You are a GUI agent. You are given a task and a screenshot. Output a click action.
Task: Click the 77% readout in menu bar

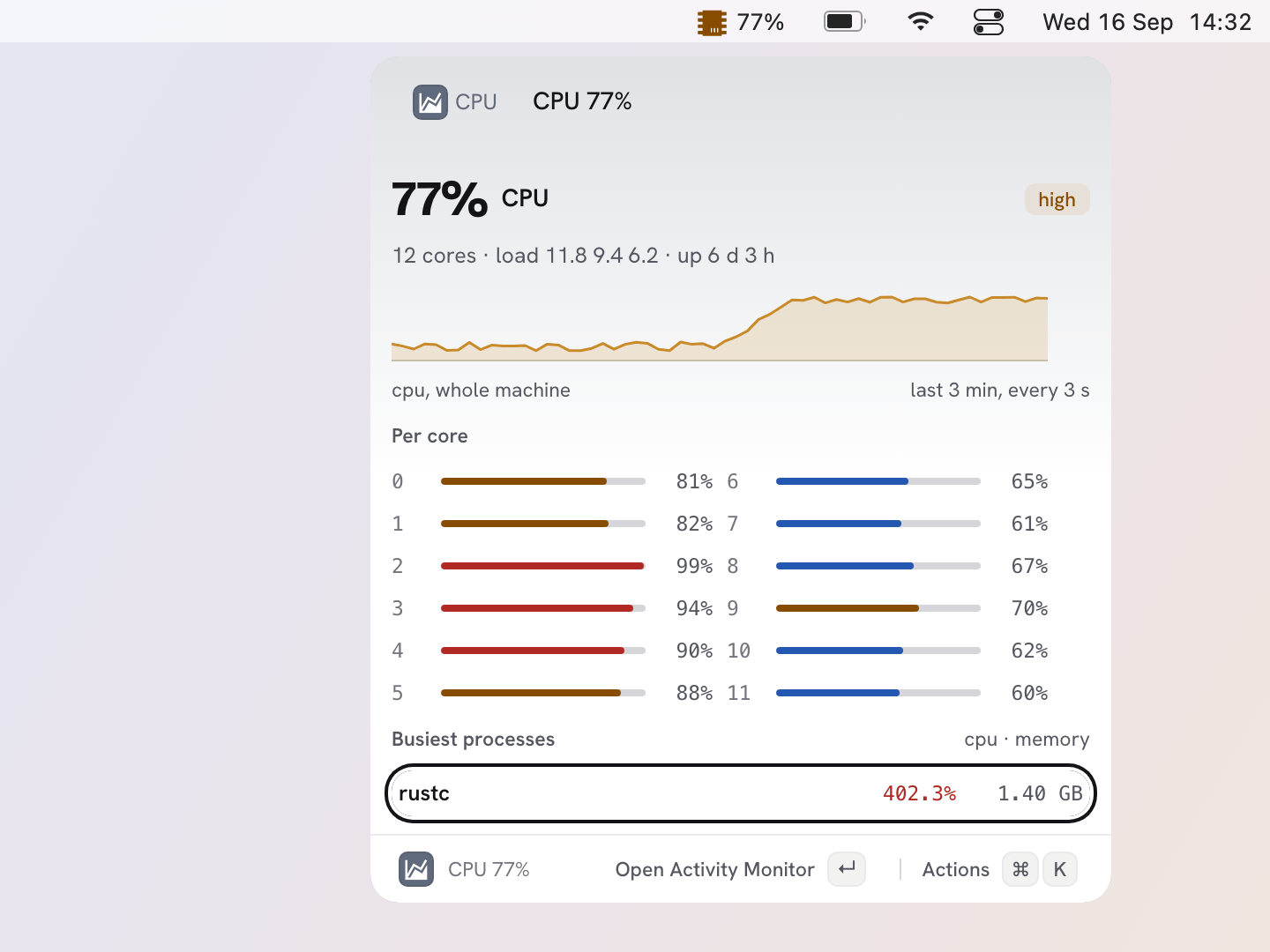[760, 22]
